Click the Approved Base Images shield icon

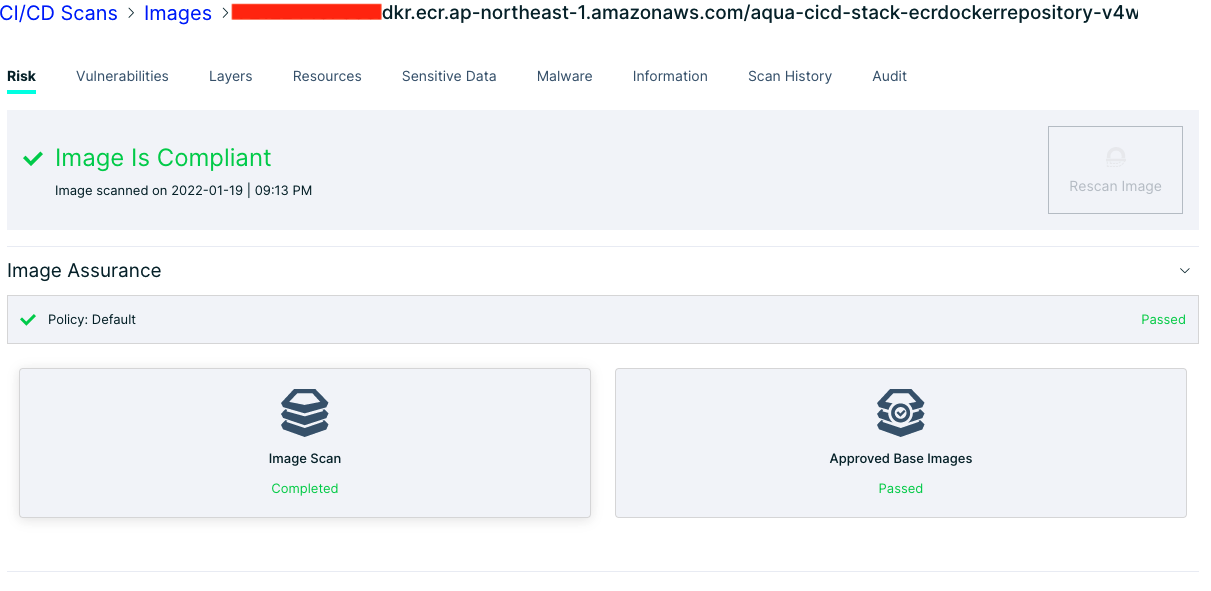[900, 413]
